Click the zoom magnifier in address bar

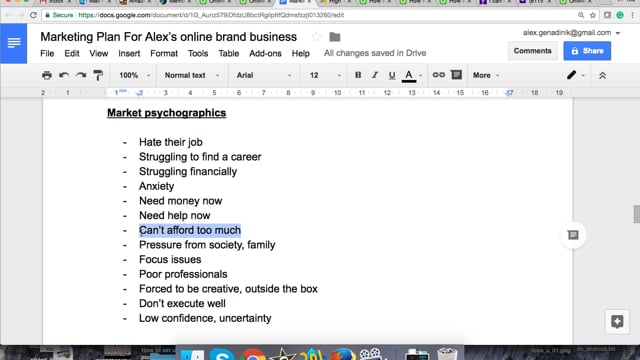point(581,15)
